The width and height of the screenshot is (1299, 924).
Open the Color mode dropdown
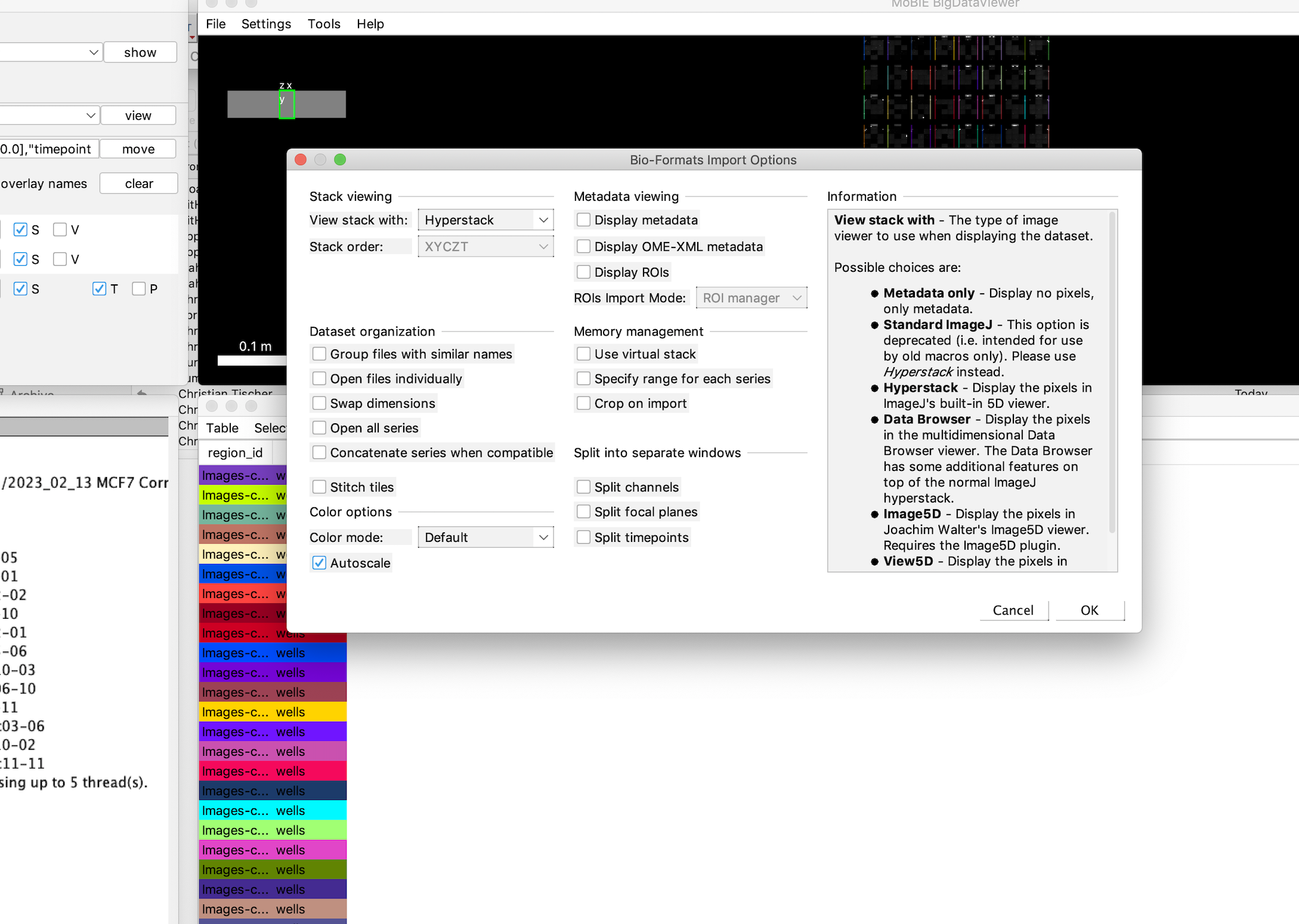(485, 537)
